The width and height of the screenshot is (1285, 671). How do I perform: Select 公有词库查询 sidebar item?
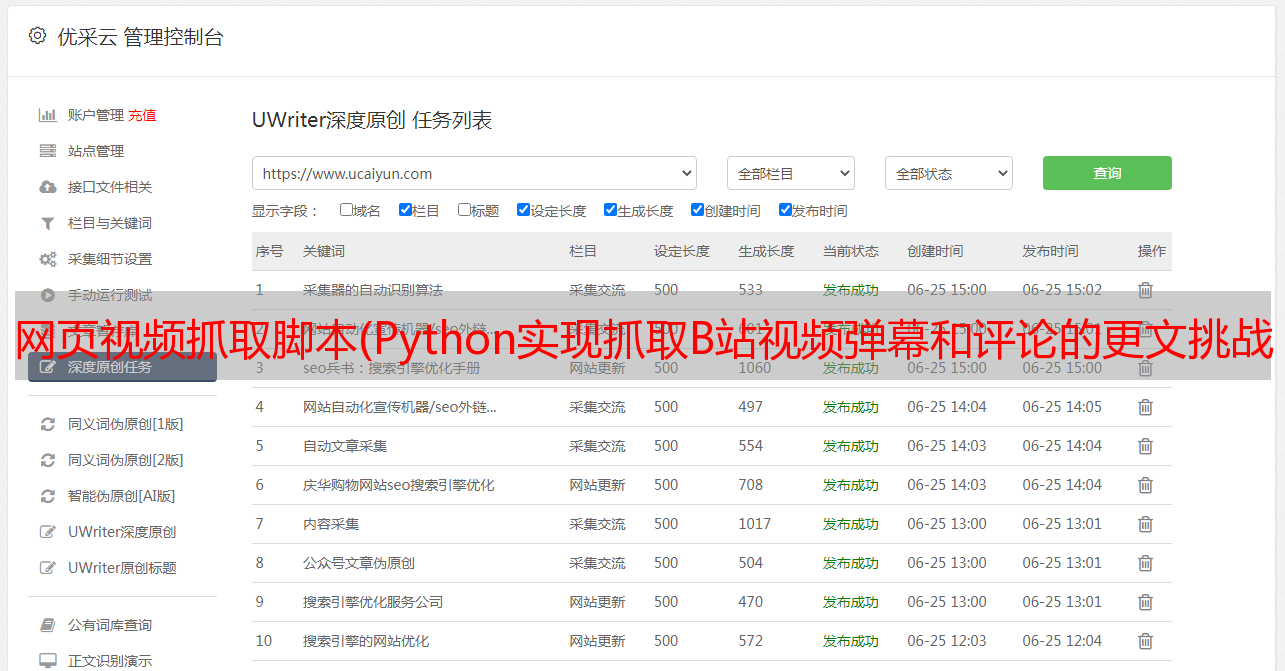pyautogui.click(x=110, y=625)
